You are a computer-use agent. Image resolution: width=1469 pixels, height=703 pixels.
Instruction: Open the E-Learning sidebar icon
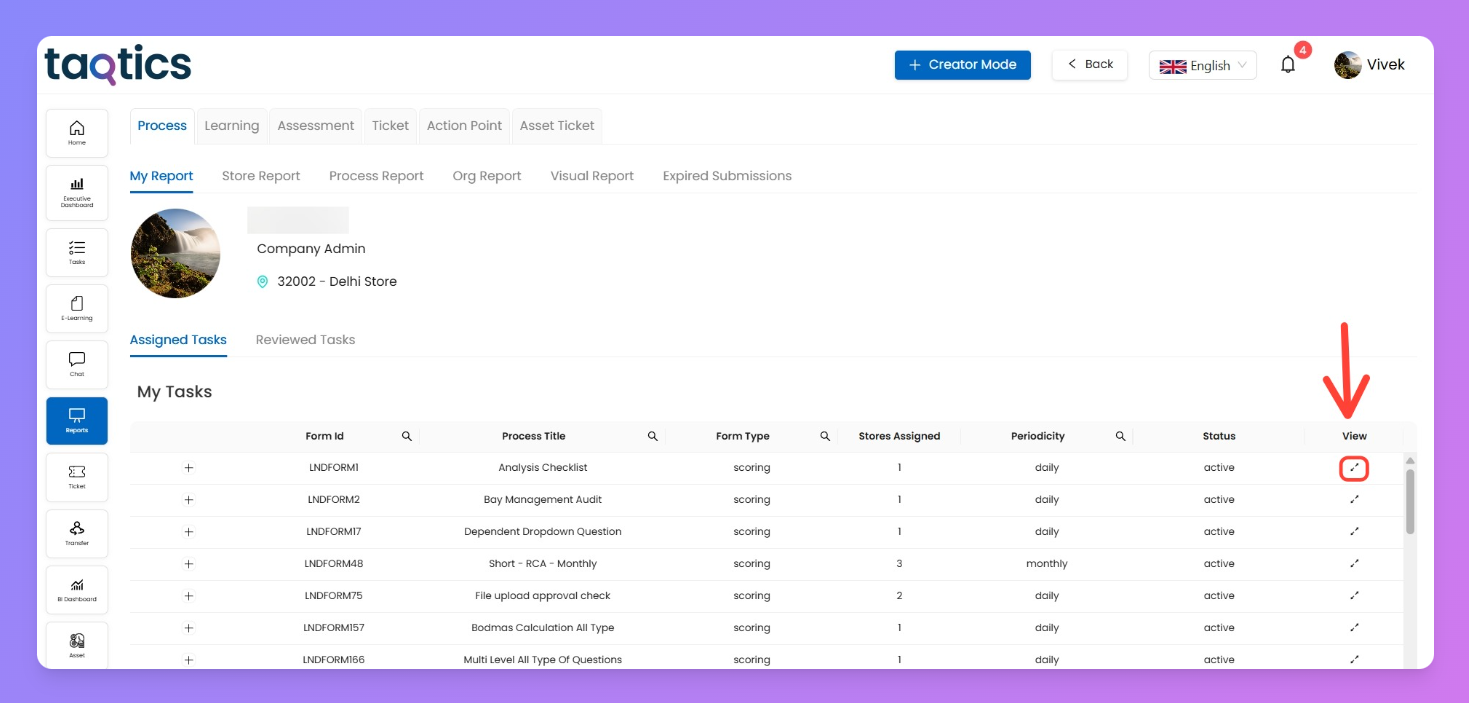(77, 308)
